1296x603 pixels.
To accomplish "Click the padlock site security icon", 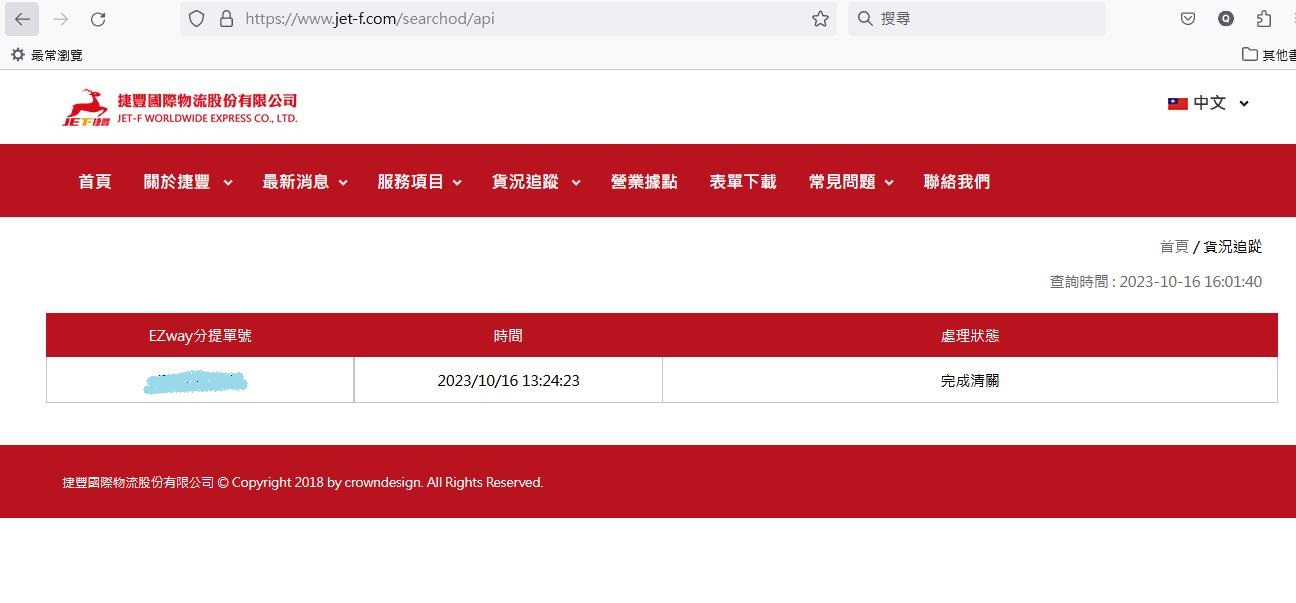I will pyautogui.click(x=226, y=19).
